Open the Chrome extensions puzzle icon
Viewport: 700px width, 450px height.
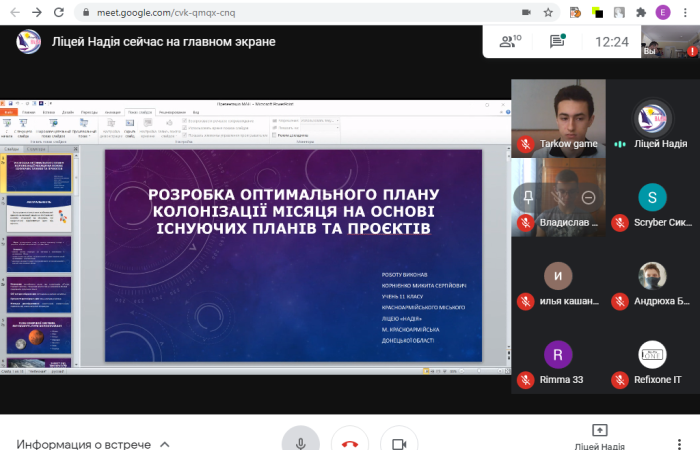tap(641, 13)
